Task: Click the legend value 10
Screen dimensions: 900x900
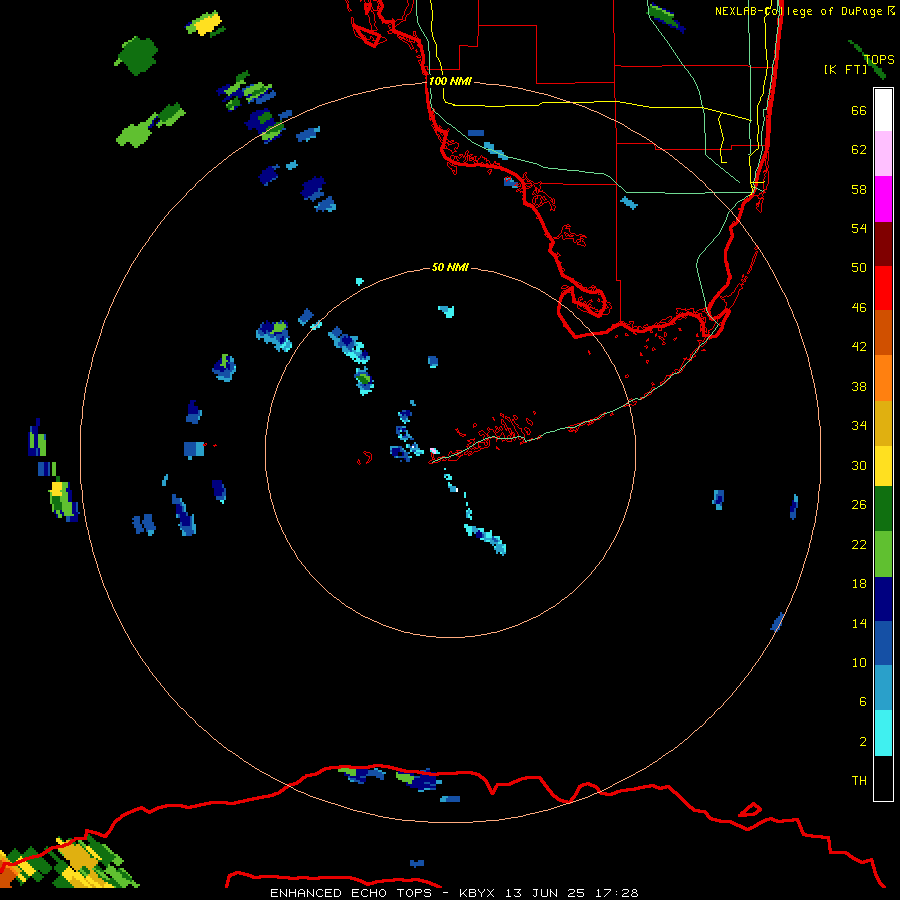Action: [859, 662]
